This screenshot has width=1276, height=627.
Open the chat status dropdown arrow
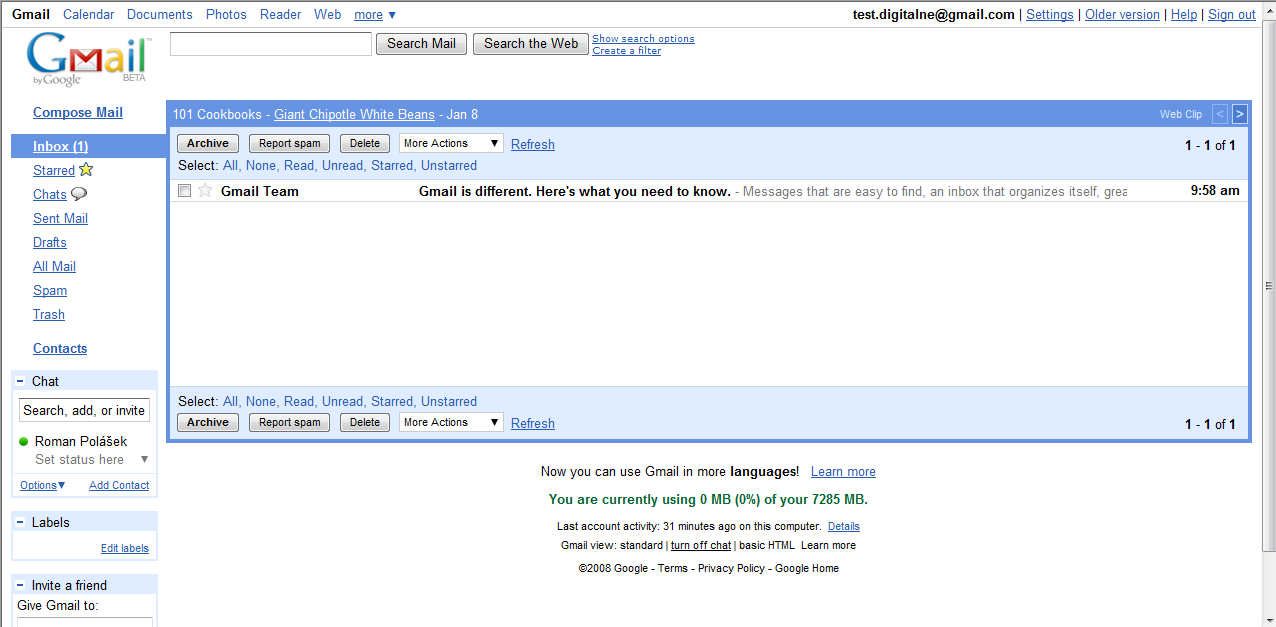[144, 460]
